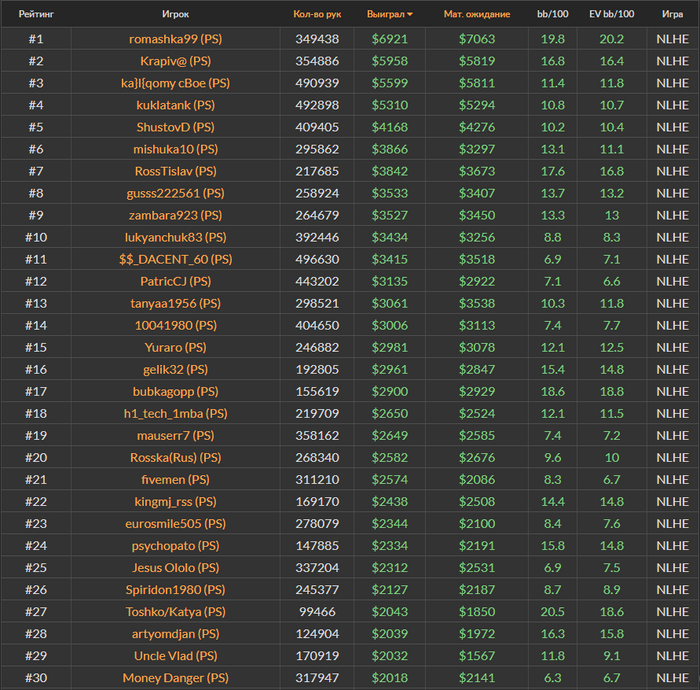This screenshot has height=690, width=700.
Task: Click zambara923 (PS) player name
Action: 175,215
